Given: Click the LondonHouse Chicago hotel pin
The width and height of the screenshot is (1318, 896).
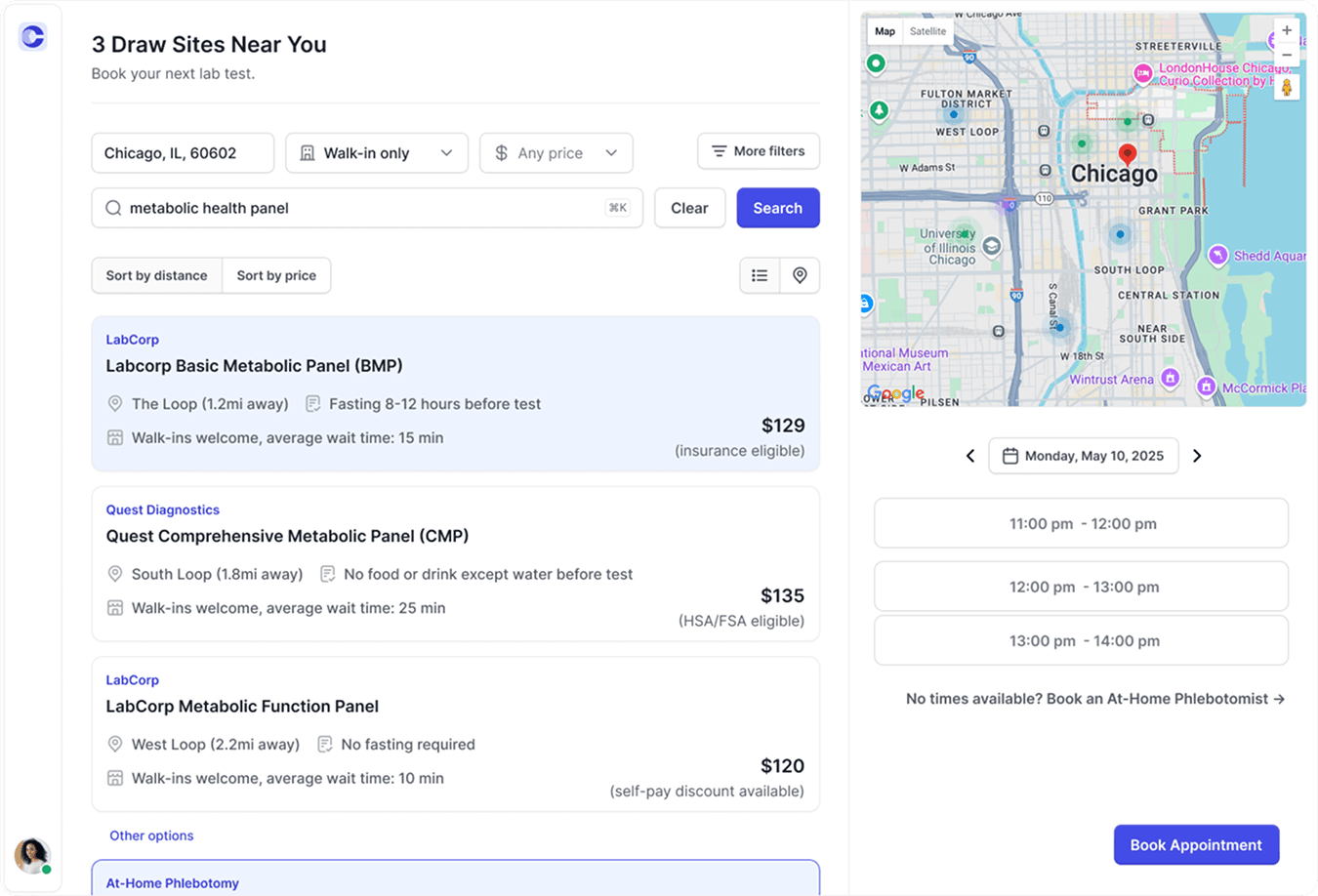Looking at the screenshot, I should tap(1142, 73).
